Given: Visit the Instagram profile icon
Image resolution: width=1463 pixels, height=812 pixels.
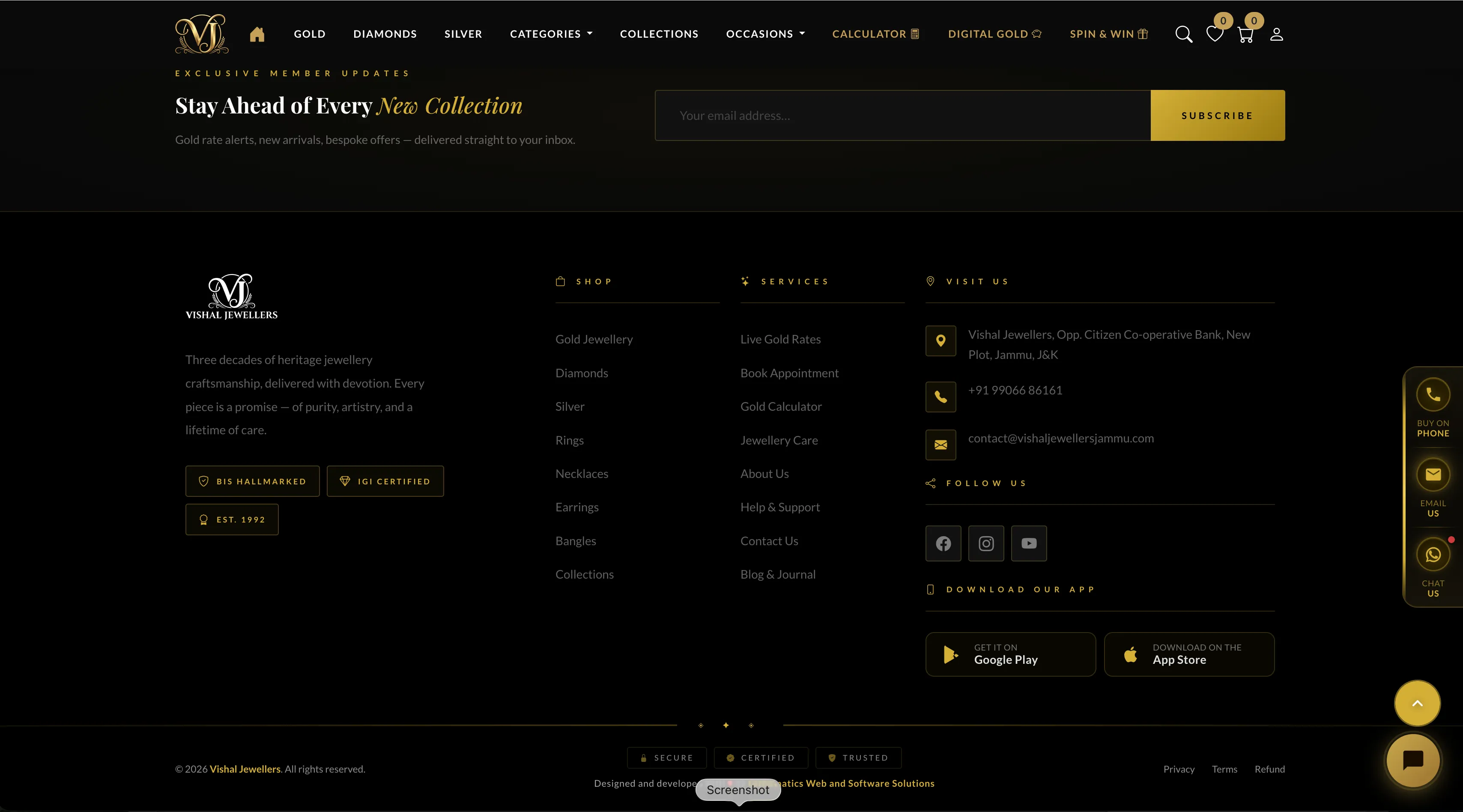Looking at the screenshot, I should coord(986,543).
